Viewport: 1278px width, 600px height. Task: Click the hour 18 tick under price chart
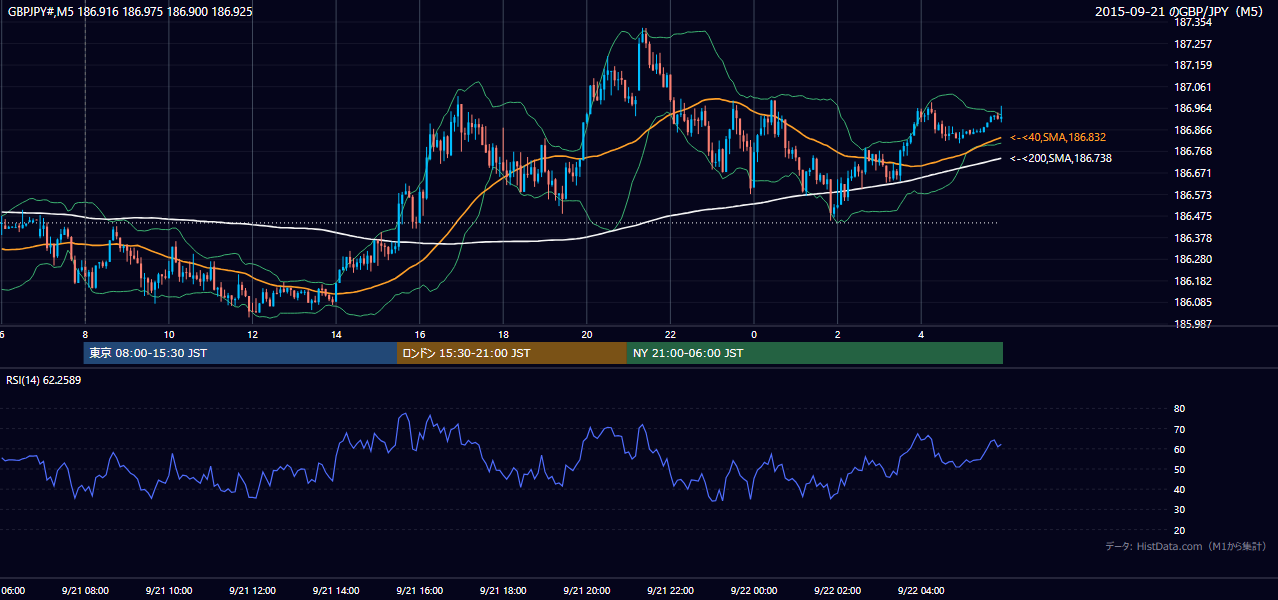pos(503,334)
